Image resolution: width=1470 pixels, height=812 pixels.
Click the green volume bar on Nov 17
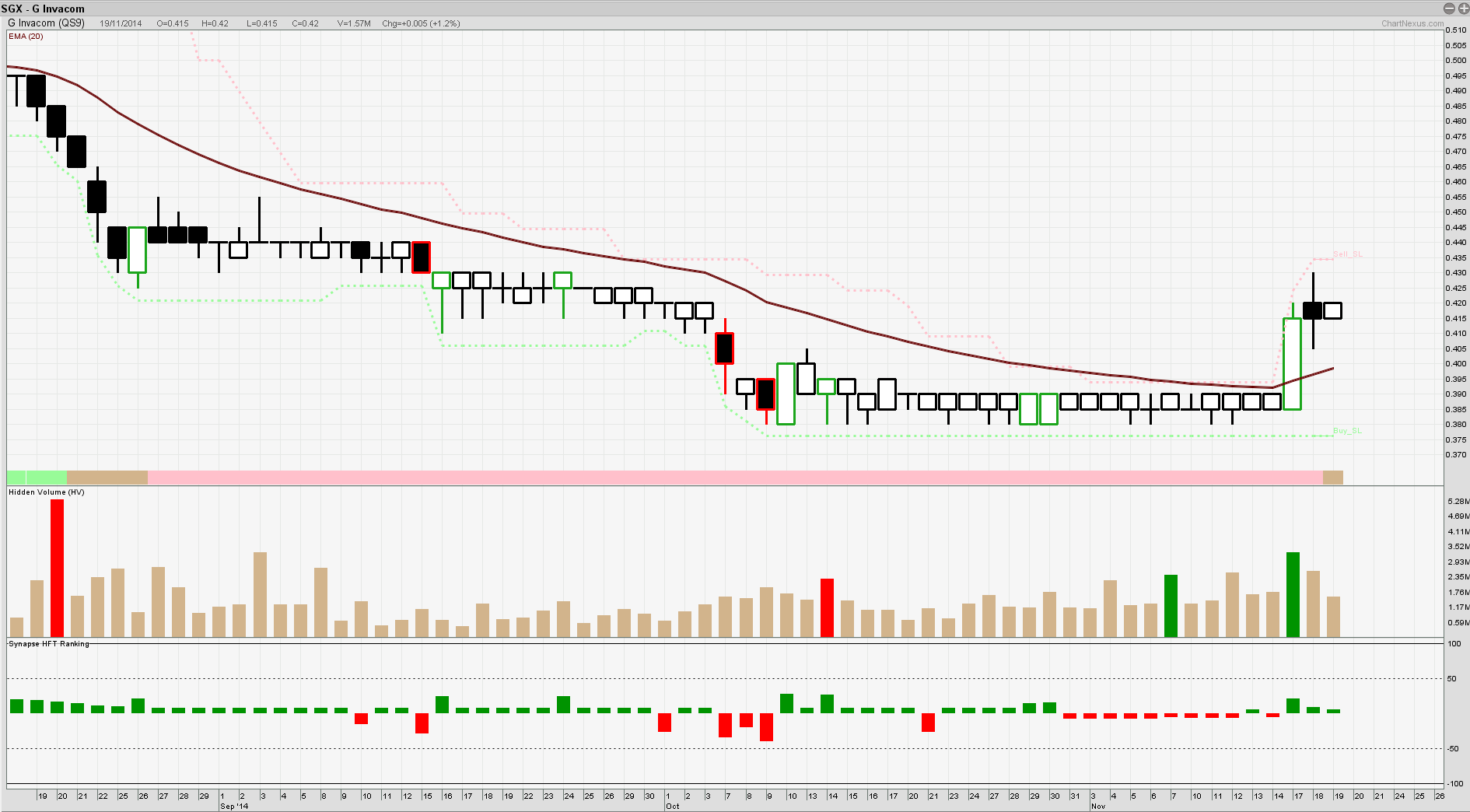[x=1293, y=595]
